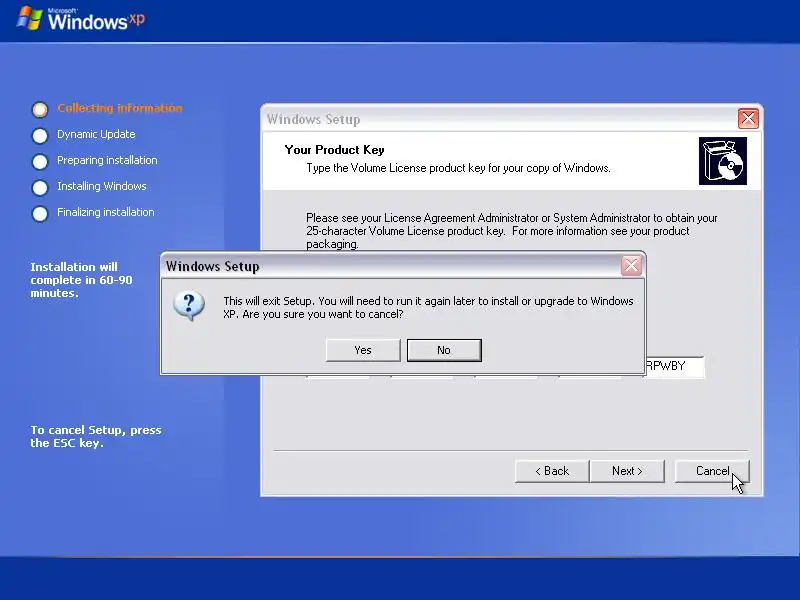
Task: Click the < Back button
Action: point(552,471)
